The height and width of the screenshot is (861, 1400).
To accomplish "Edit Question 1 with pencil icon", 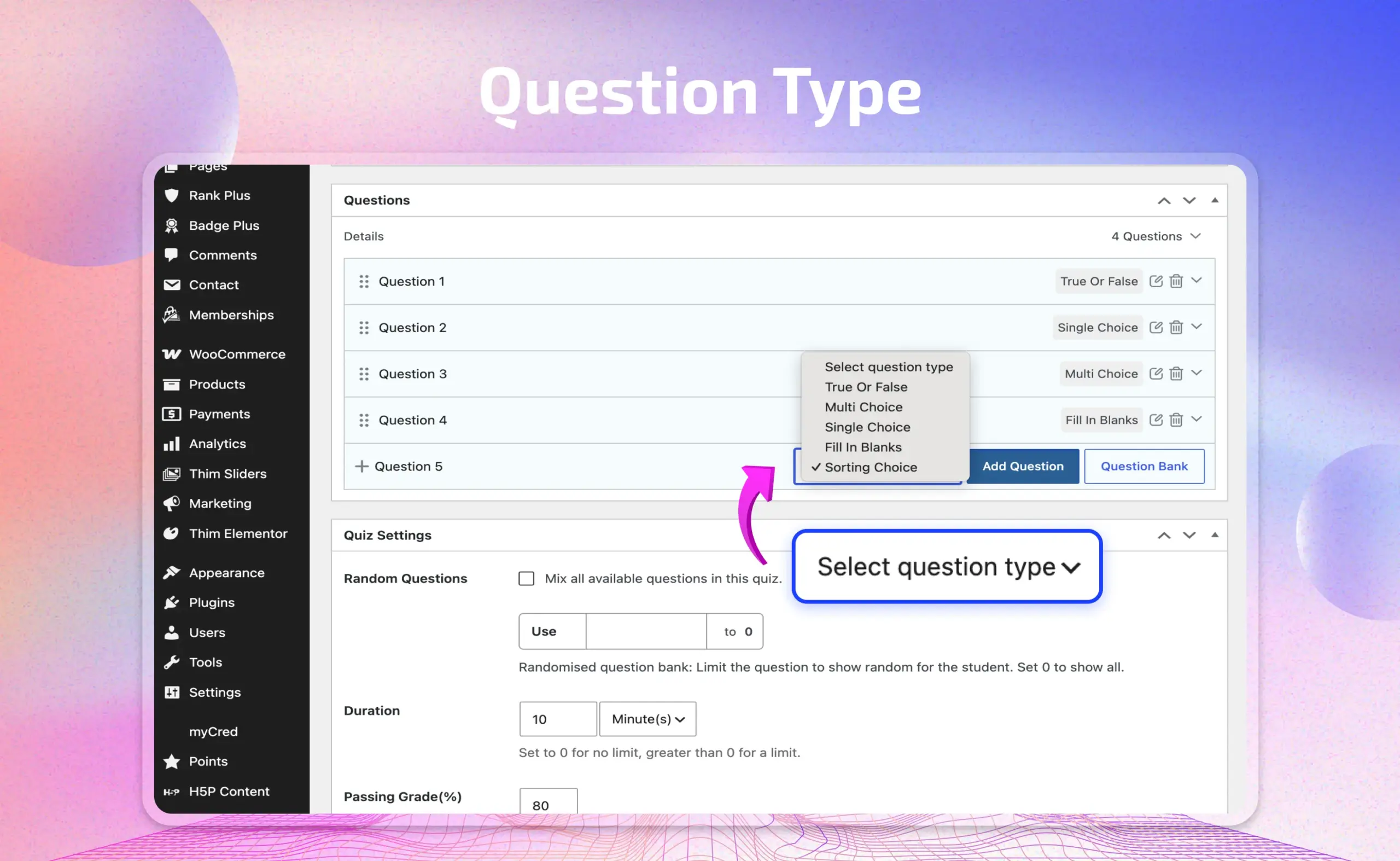I will 1156,281.
